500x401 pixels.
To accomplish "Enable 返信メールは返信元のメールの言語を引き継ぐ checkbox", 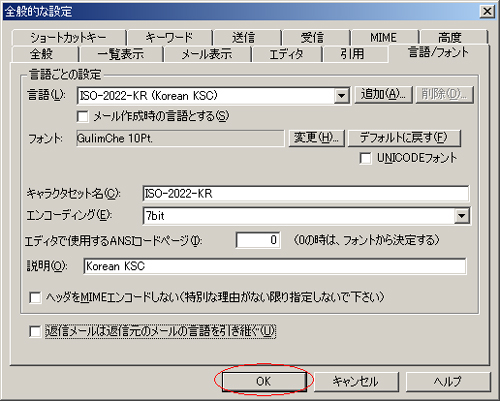I will pyautogui.click(x=35, y=332).
